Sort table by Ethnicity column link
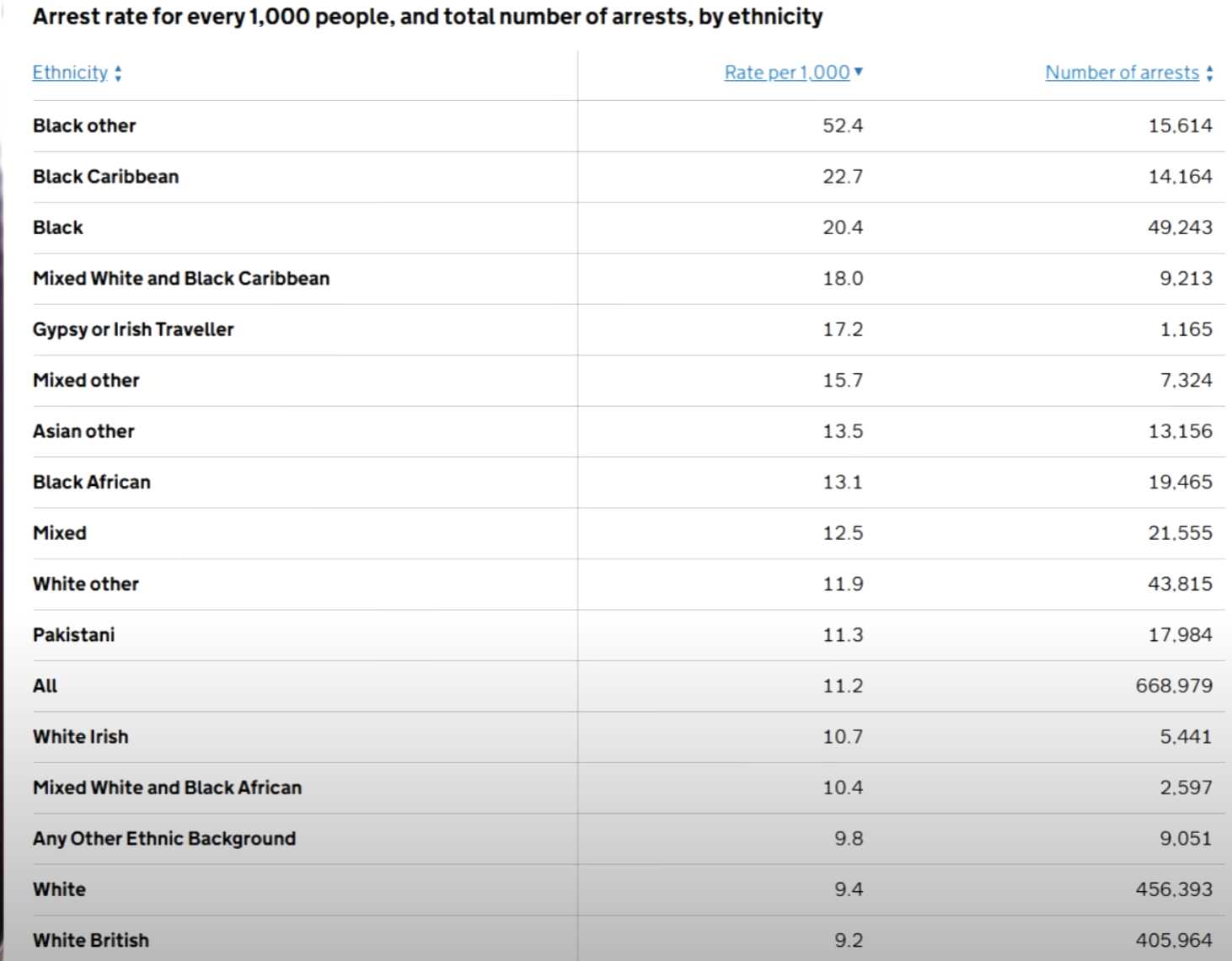This screenshot has width=1232, height=961. [70, 72]
